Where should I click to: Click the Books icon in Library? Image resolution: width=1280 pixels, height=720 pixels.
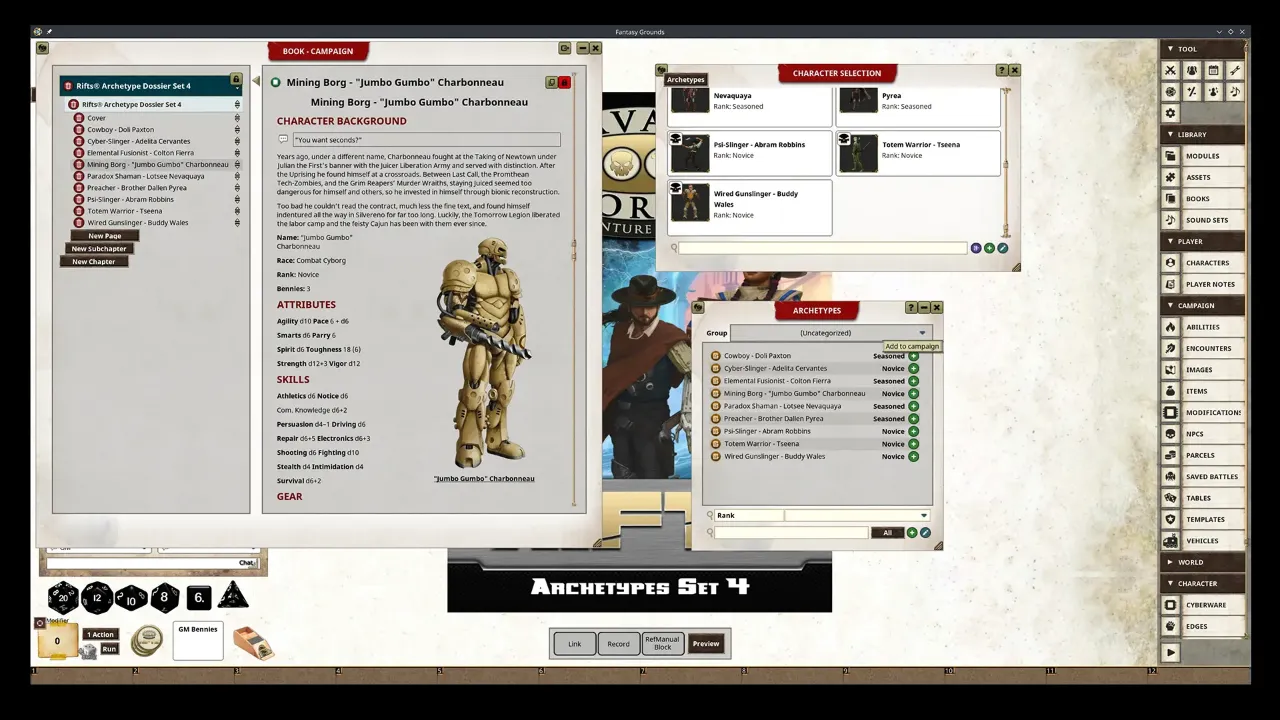1170,199
